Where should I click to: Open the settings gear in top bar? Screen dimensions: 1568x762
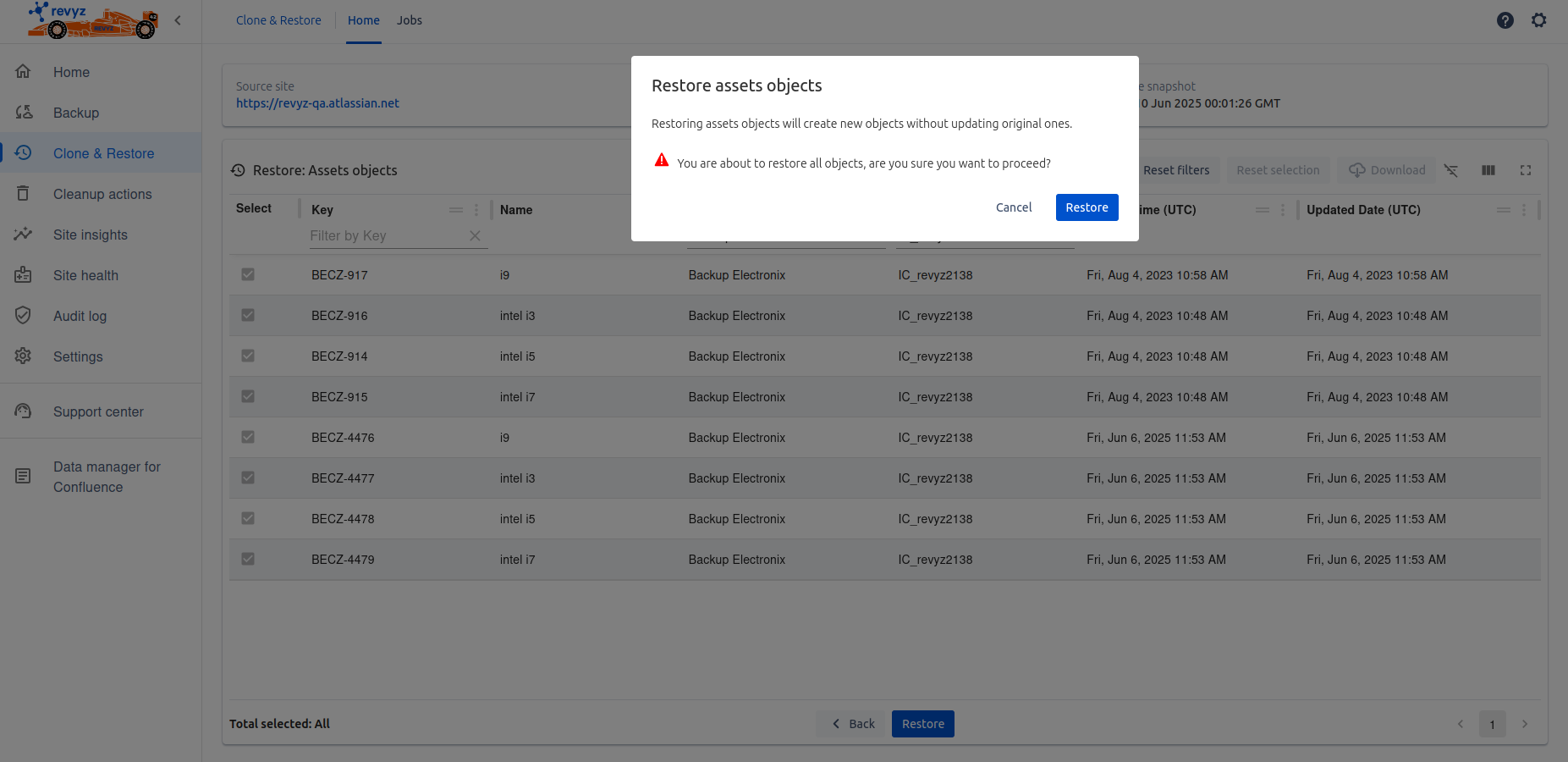coord(1538,20)
